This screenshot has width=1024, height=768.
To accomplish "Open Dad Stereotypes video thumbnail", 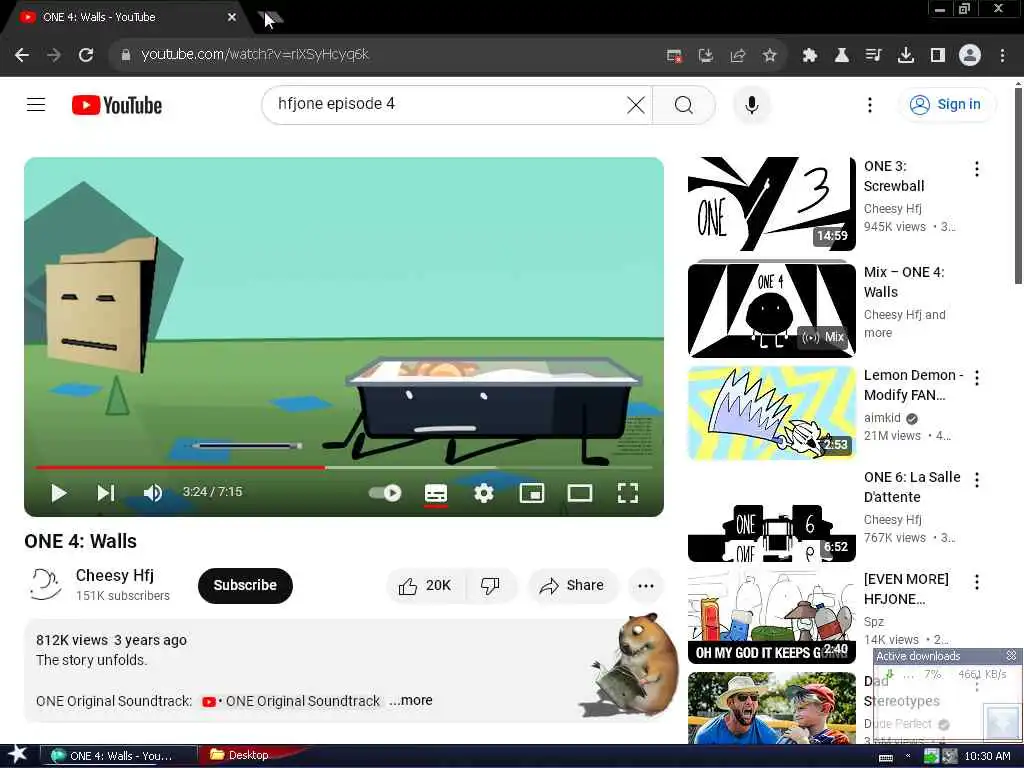I will [771, 708].
